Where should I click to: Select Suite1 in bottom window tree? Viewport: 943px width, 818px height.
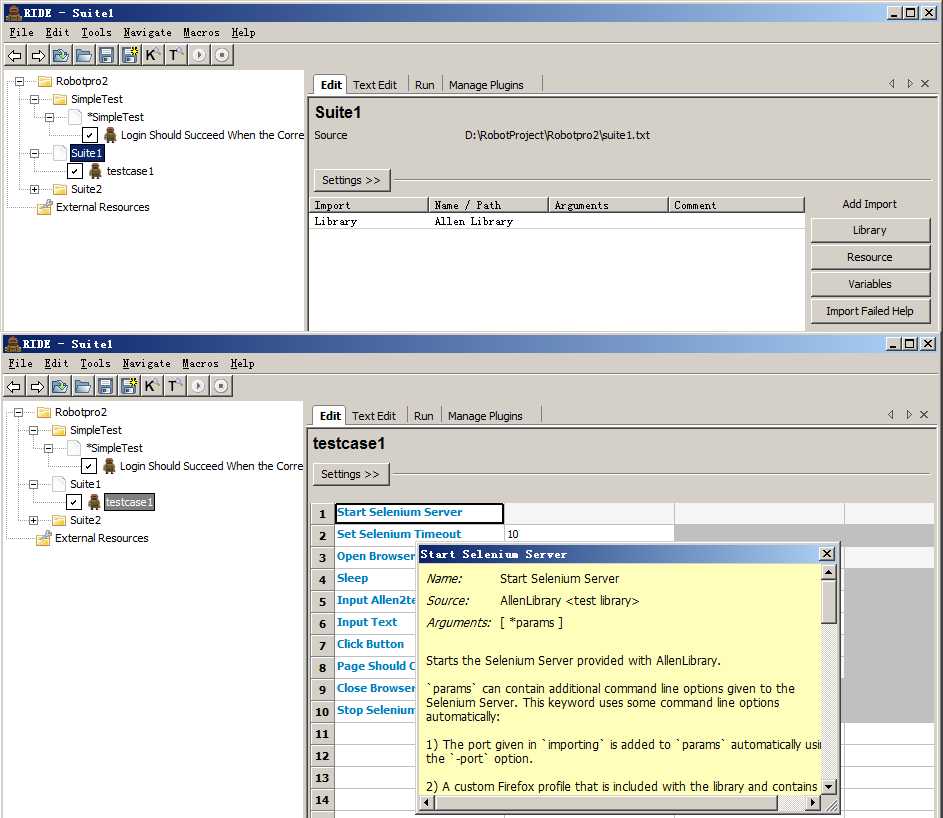click(85, 484)
